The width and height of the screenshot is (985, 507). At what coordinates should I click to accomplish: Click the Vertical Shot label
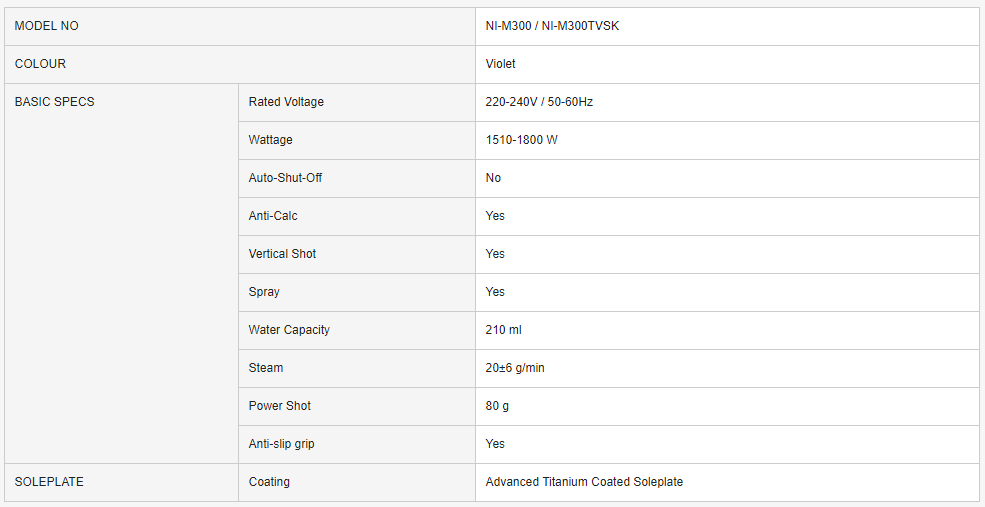pyautogui.click(x=282, y=254)
